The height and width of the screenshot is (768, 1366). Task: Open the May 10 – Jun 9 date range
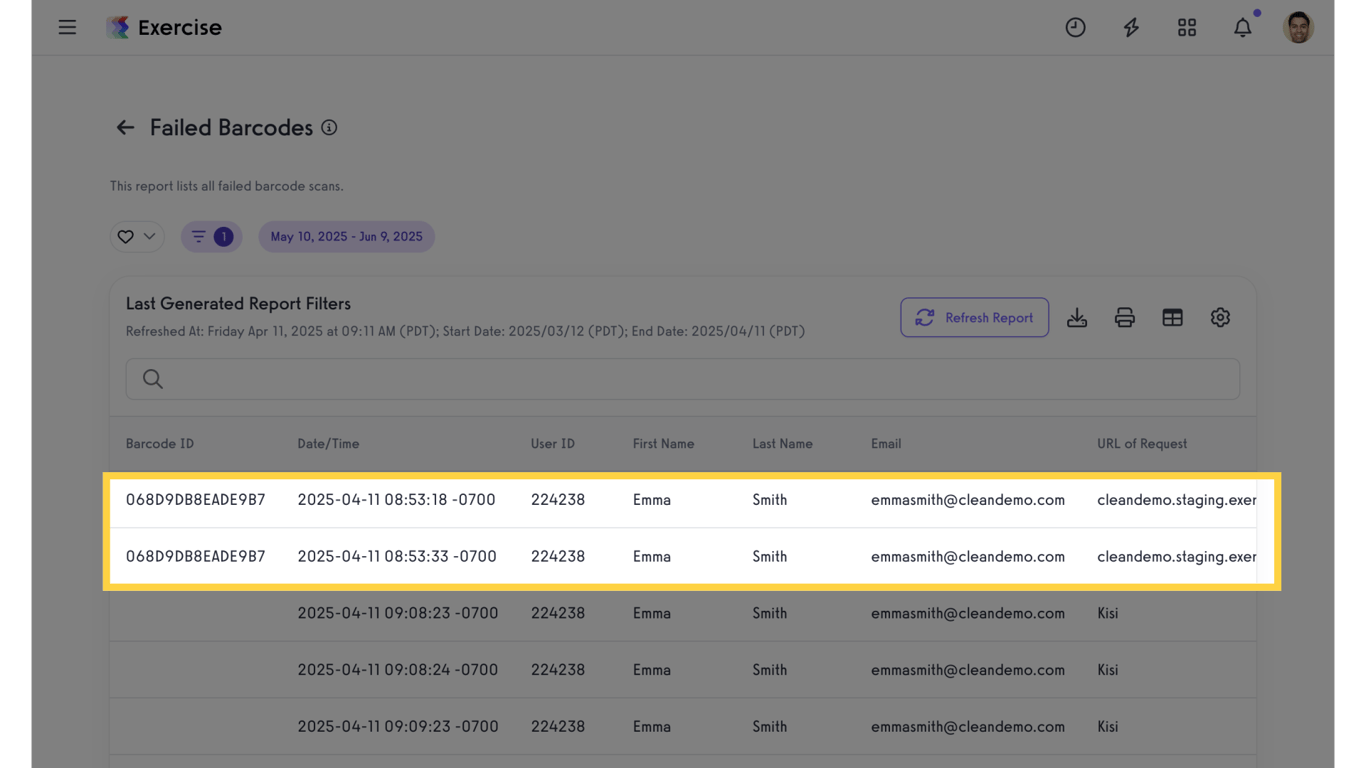click(346, 237)
